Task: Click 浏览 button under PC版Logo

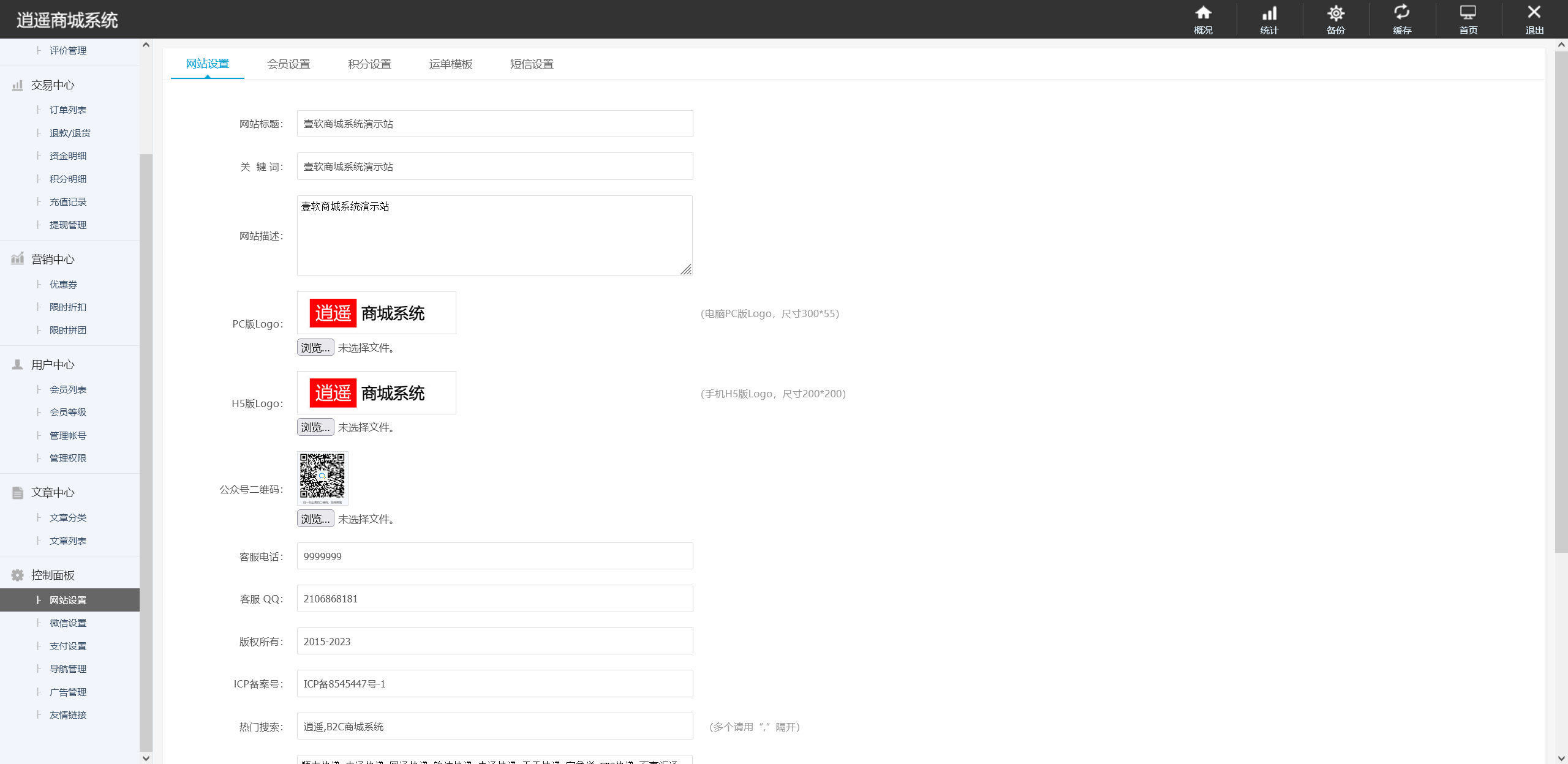Action: tap(315, 348)
